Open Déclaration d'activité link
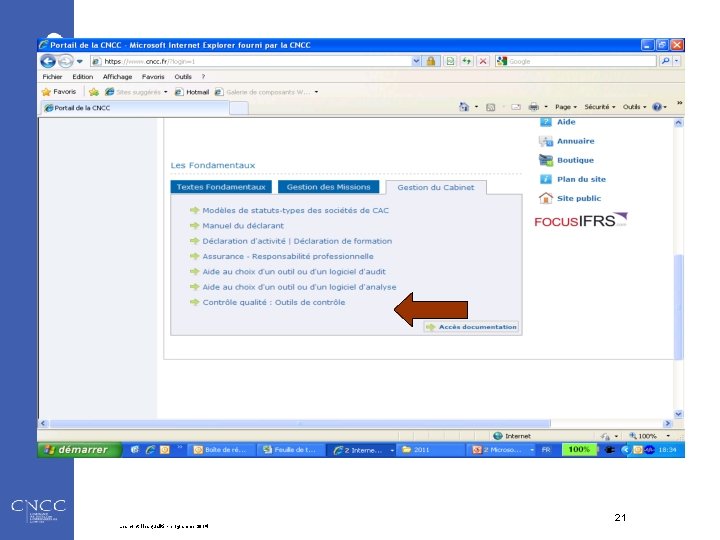 (244, 241)
